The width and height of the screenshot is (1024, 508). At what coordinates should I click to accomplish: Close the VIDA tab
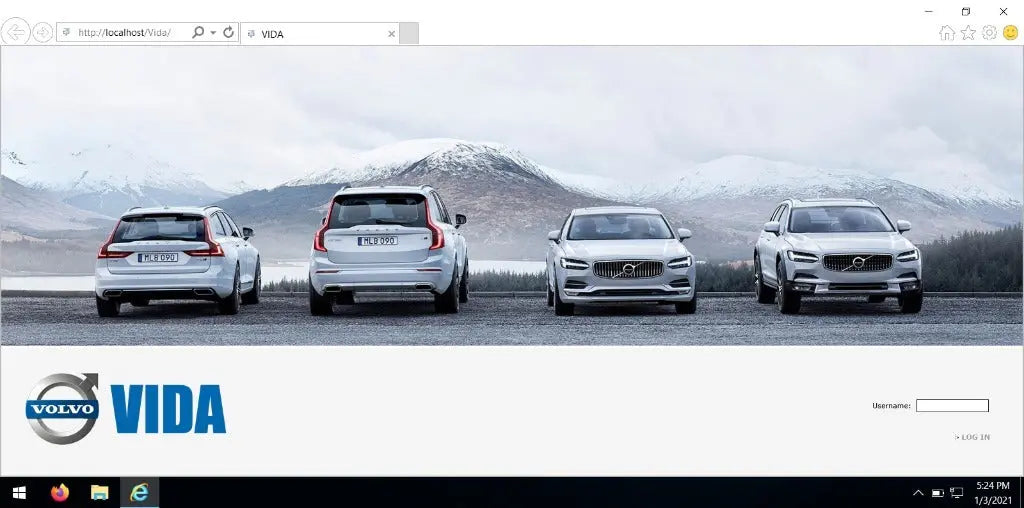pos(391,34)
